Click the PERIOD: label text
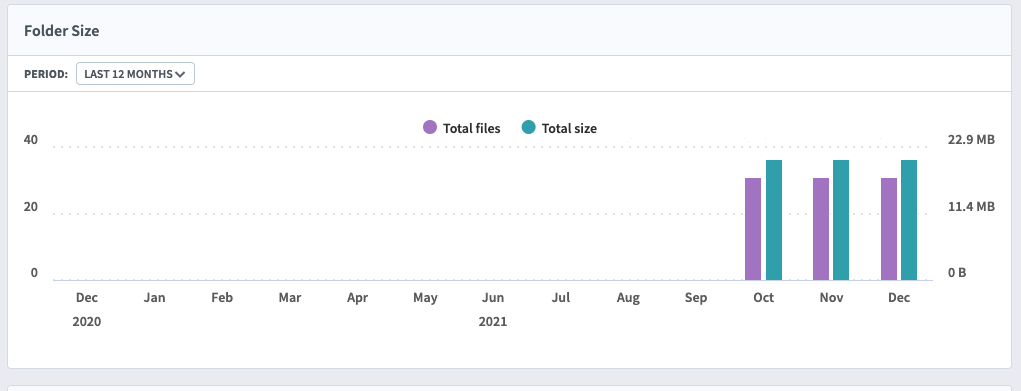The image size is (1021, 391). (46, 74)
